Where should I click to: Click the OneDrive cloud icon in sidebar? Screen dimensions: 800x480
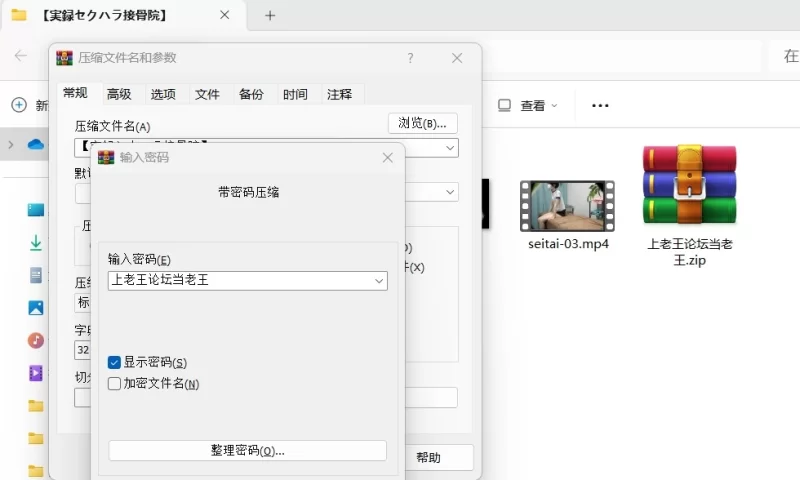coord(35,145)
